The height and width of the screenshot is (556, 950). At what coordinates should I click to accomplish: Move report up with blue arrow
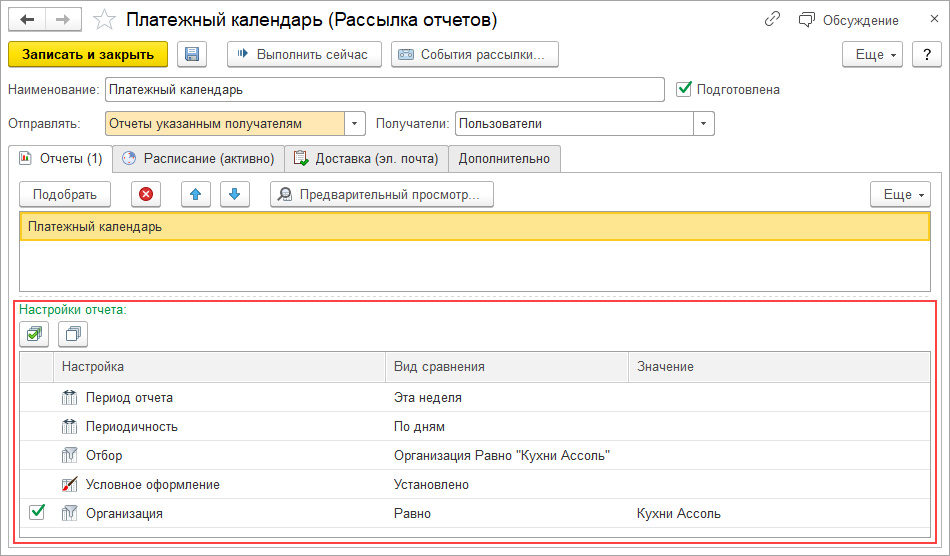196,195
